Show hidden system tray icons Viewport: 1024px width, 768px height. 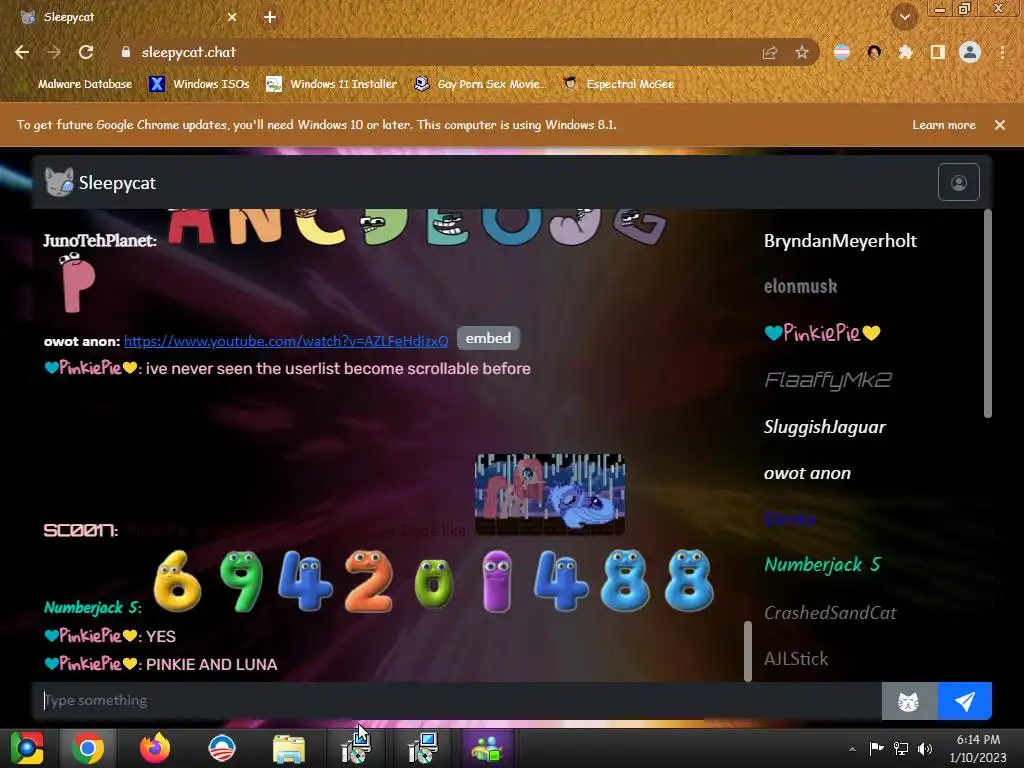852,749
